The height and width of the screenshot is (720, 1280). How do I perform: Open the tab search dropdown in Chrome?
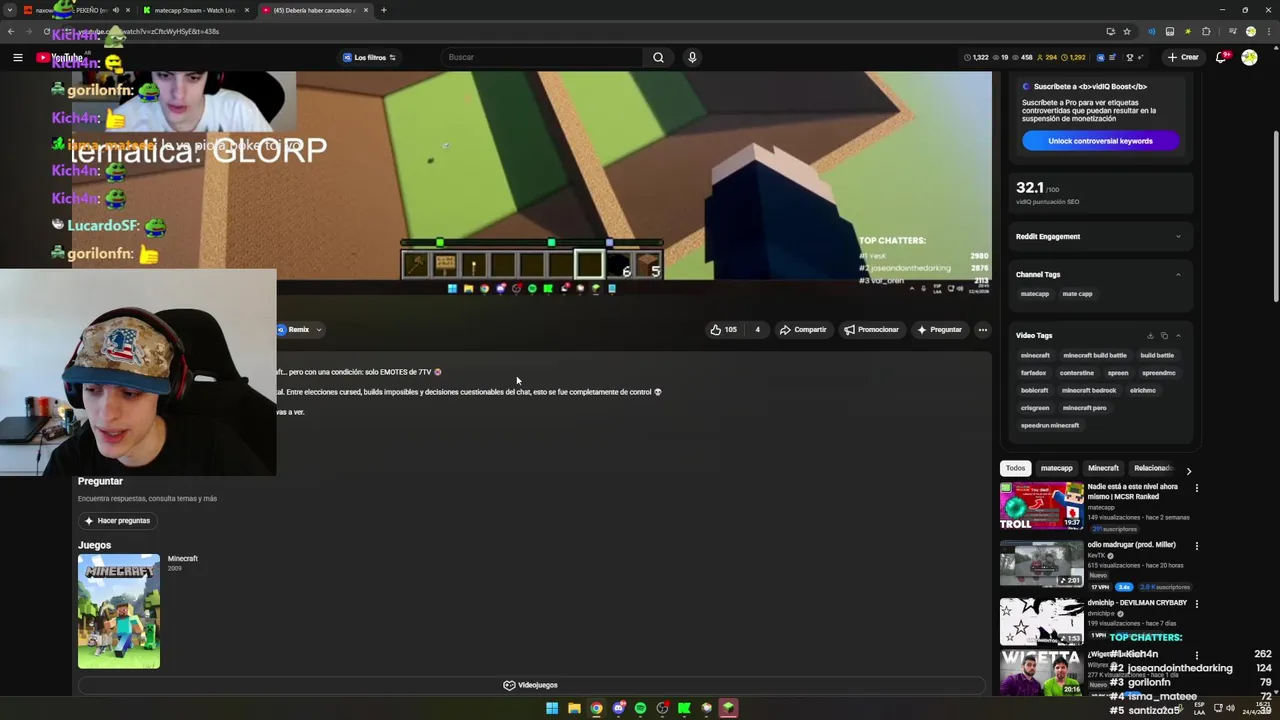coord(10,10)
